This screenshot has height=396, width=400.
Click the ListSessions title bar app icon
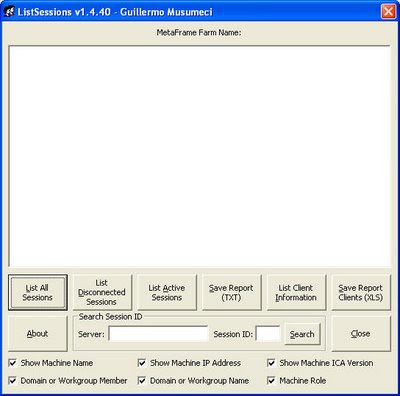point(9,12)
